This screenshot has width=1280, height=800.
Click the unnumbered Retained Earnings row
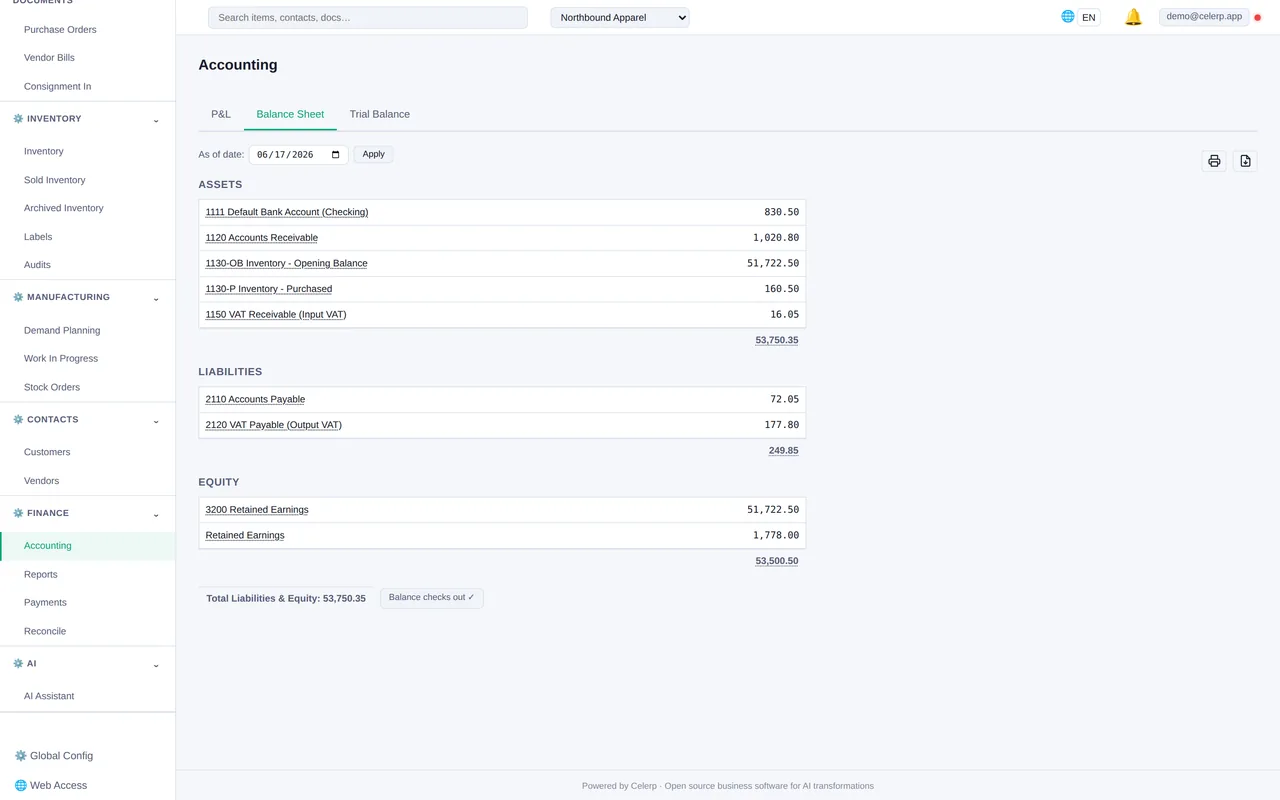(x=502, y=535)
